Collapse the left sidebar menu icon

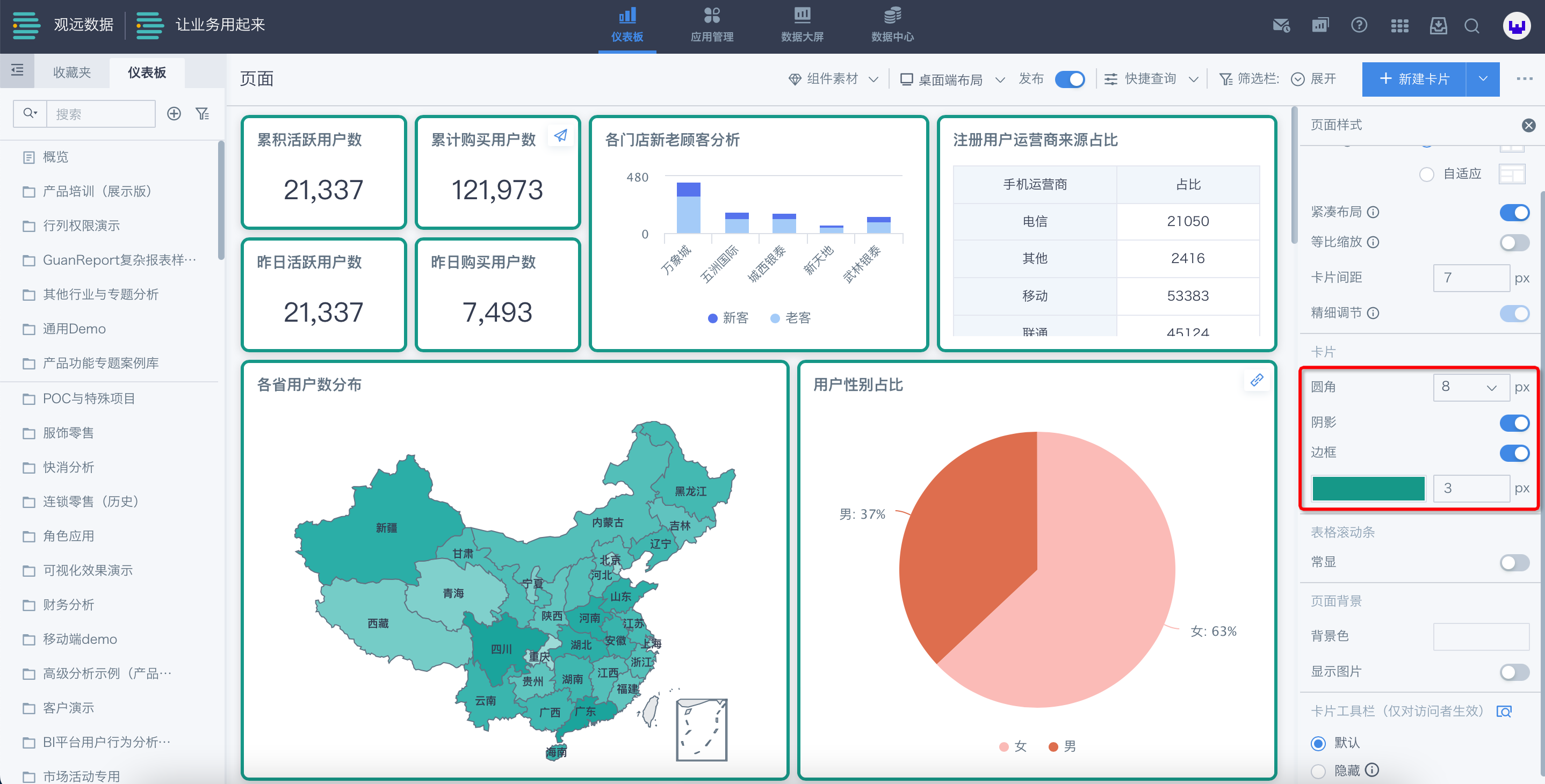[x=17, y=71]
